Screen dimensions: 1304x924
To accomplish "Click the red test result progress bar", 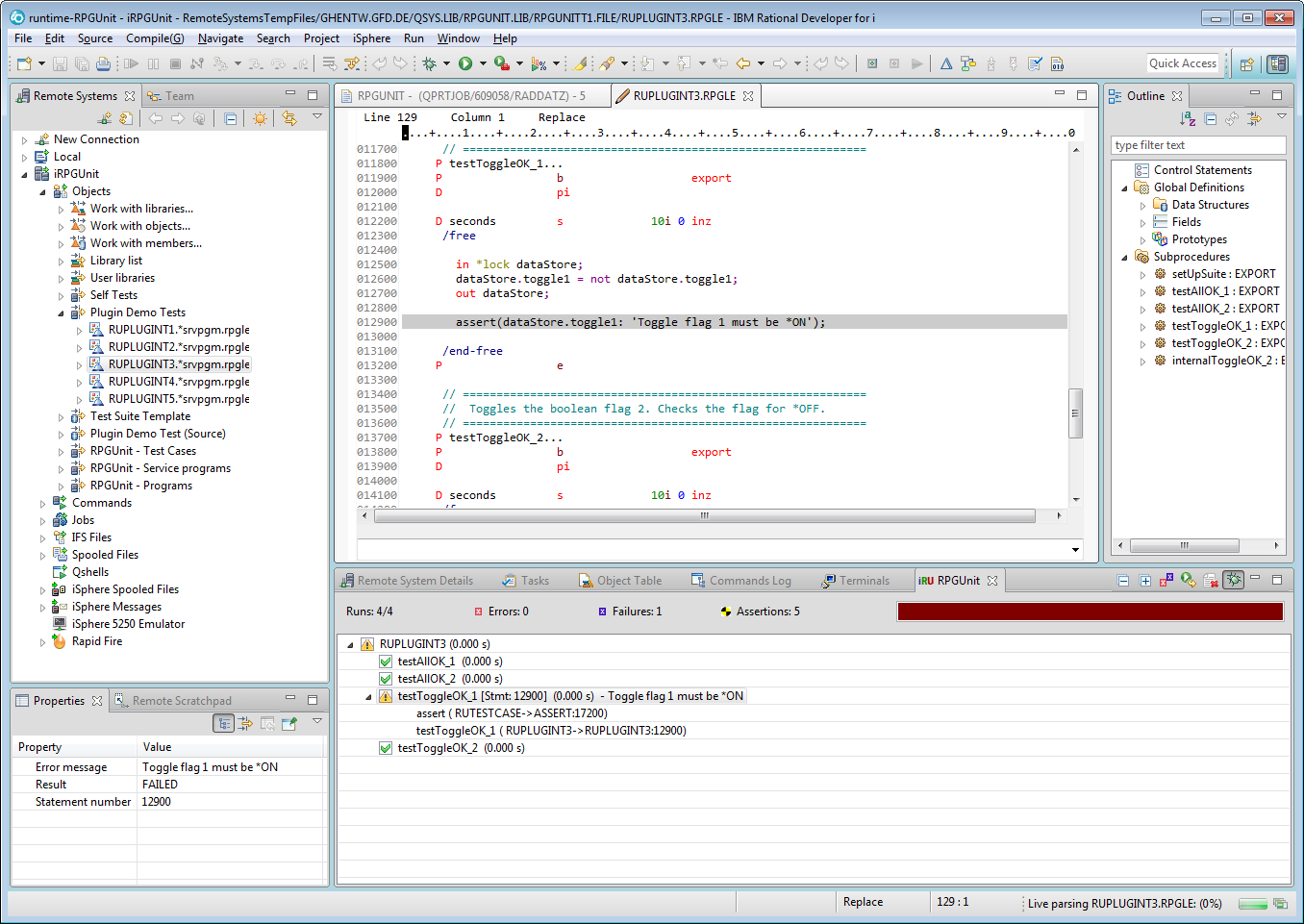I will (x=1090, y=611).
